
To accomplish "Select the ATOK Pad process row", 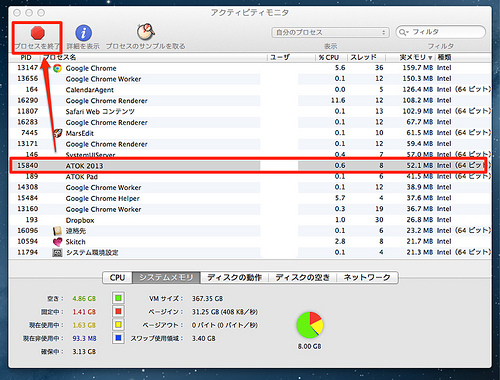I will (250, 177).
